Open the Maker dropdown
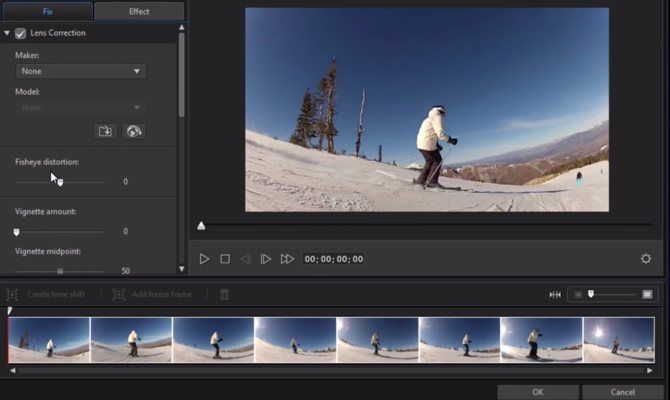 (81, 71)
